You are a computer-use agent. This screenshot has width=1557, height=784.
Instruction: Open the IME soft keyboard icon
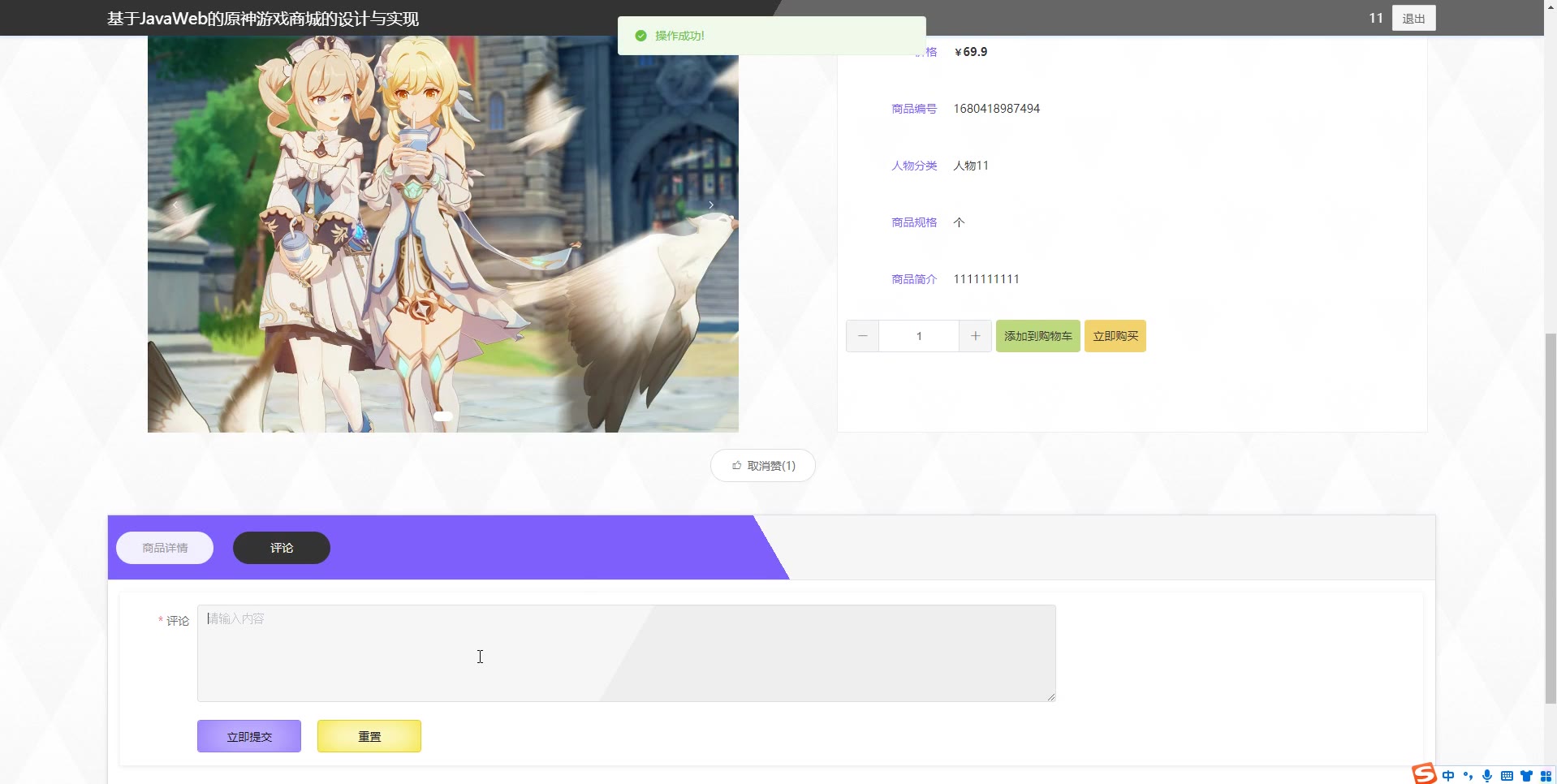pos(1507,776)
